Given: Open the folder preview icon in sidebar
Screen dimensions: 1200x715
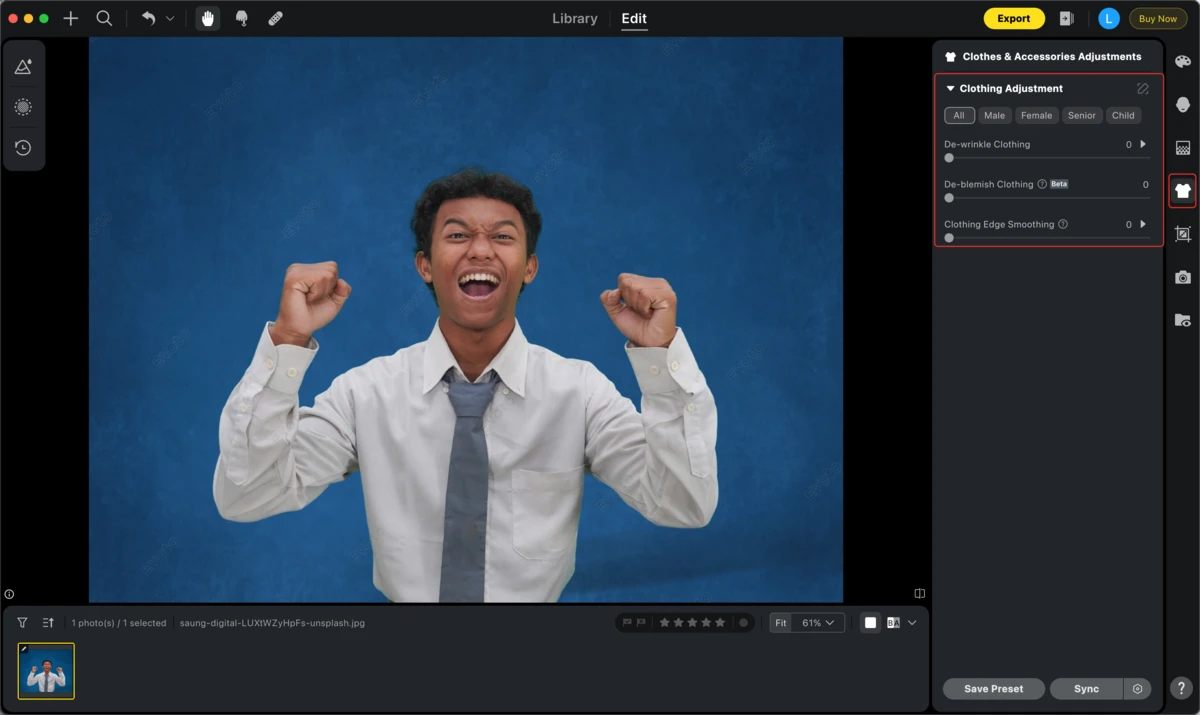Looking at the screenshot, I should pos(1183,320).
